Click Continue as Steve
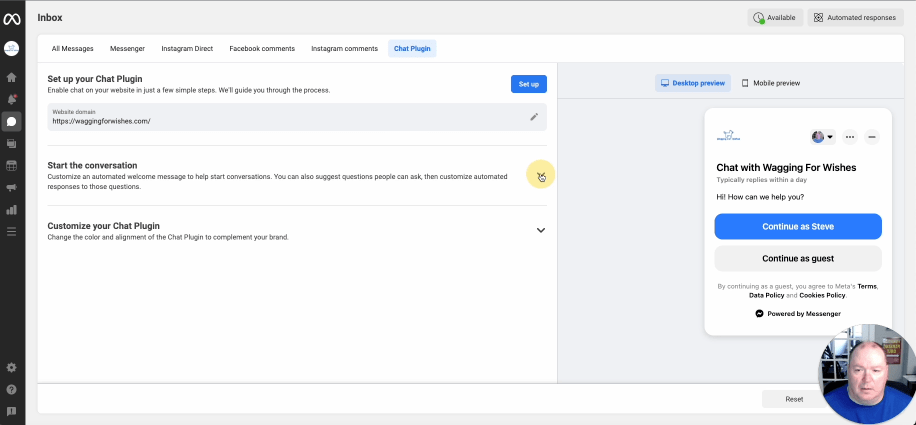This screenshot has width=916, height=425. tap(798, 227)
